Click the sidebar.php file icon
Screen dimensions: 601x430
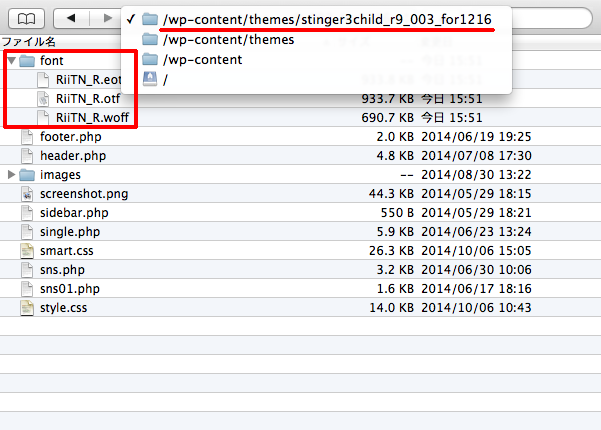click(x=27, y=213)
